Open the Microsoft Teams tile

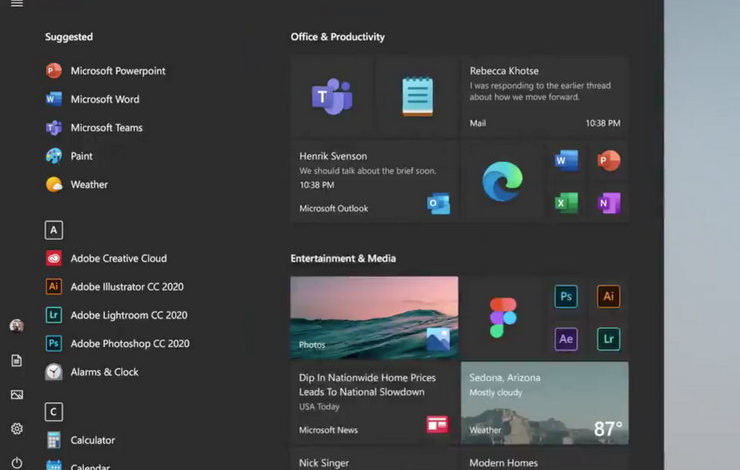pos(332,97)
